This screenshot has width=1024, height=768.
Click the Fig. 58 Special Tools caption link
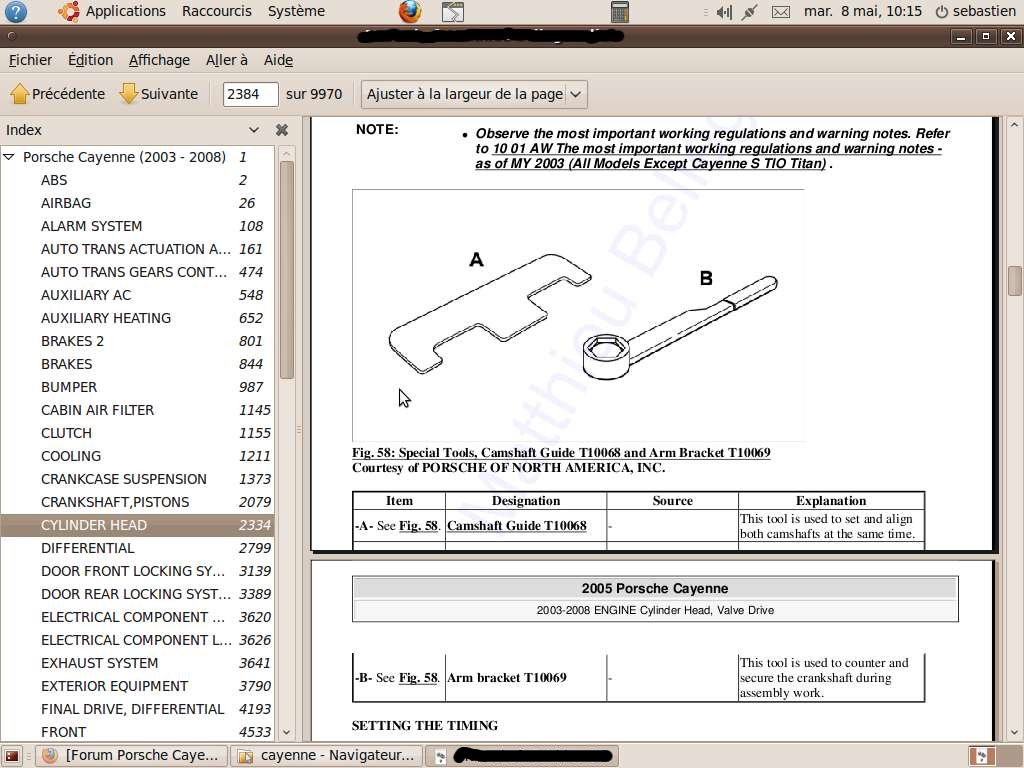click(561, 453)
